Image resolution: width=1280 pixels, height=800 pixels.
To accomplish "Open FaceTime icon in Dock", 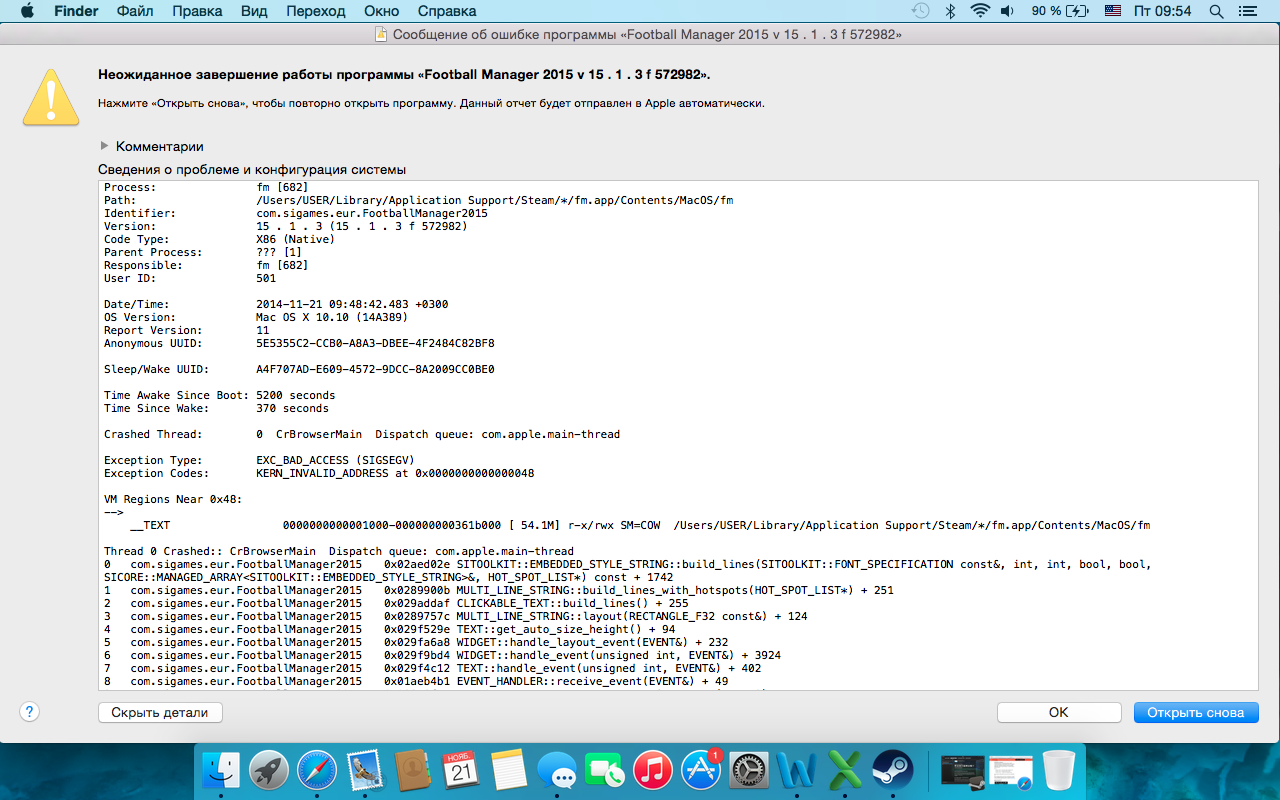I will pos(605,771).
